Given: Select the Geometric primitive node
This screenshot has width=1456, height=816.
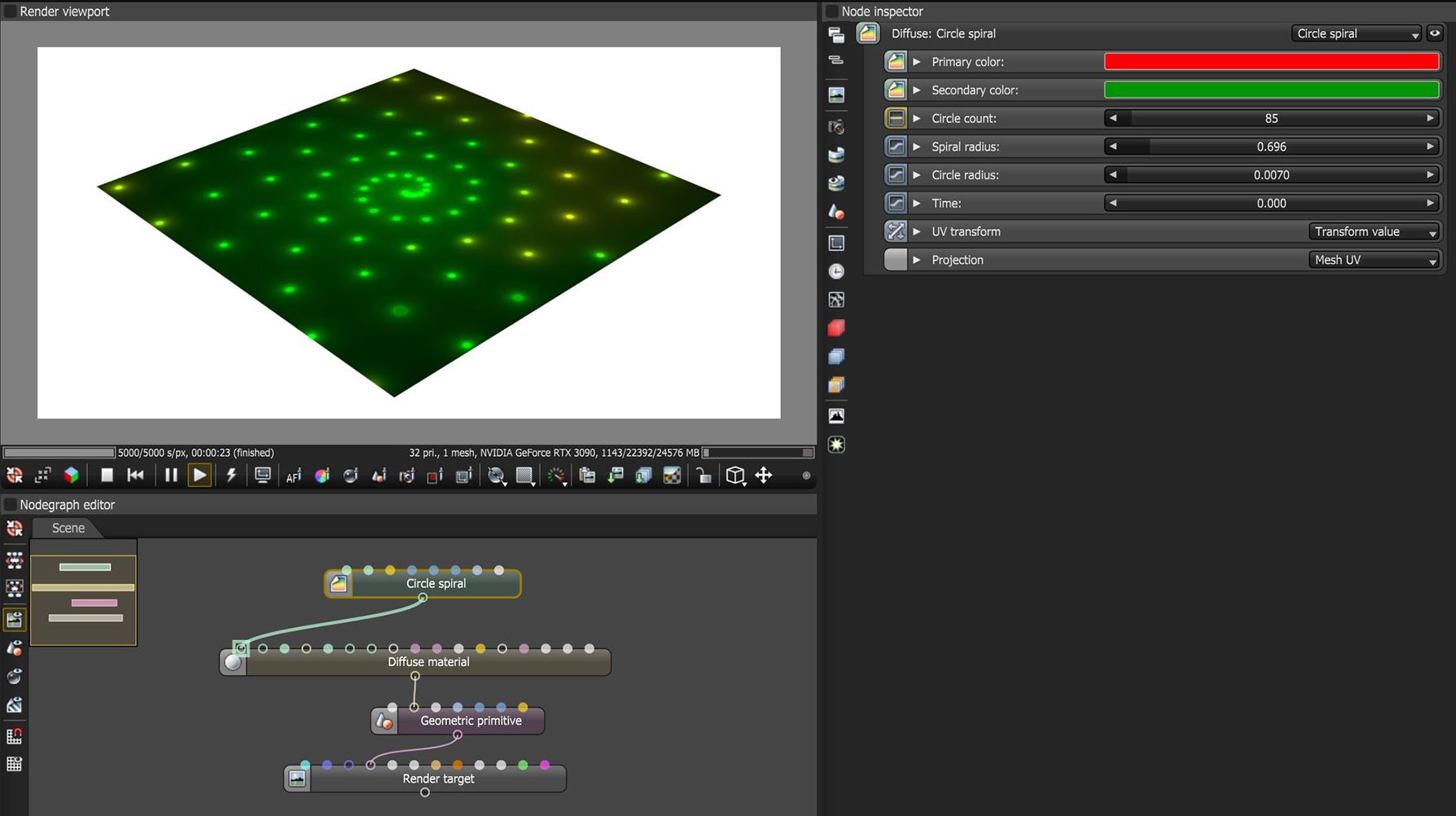Looking at the screenshot, I should pos(458,721).
